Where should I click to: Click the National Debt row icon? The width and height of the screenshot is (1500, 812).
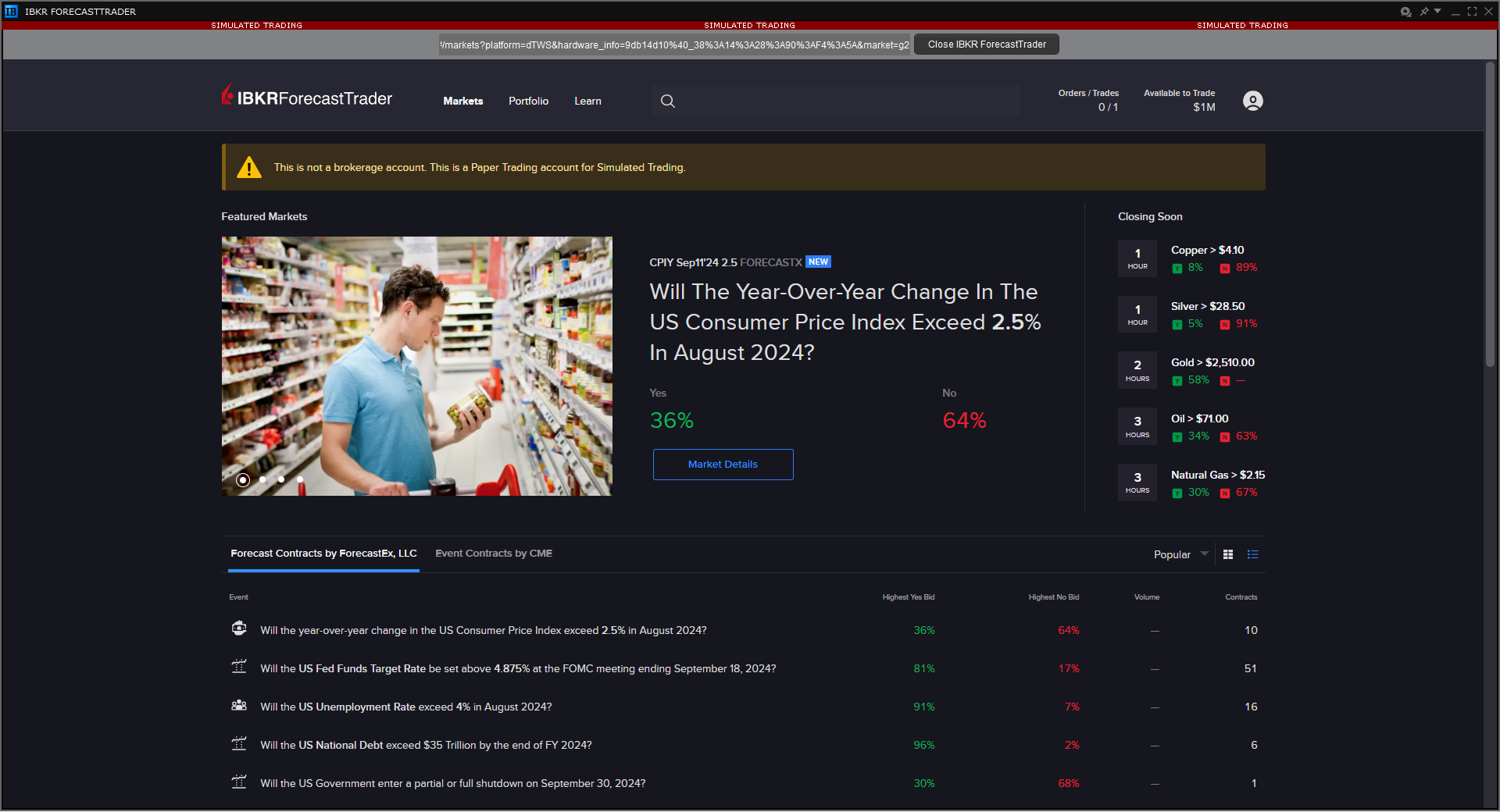239,743
